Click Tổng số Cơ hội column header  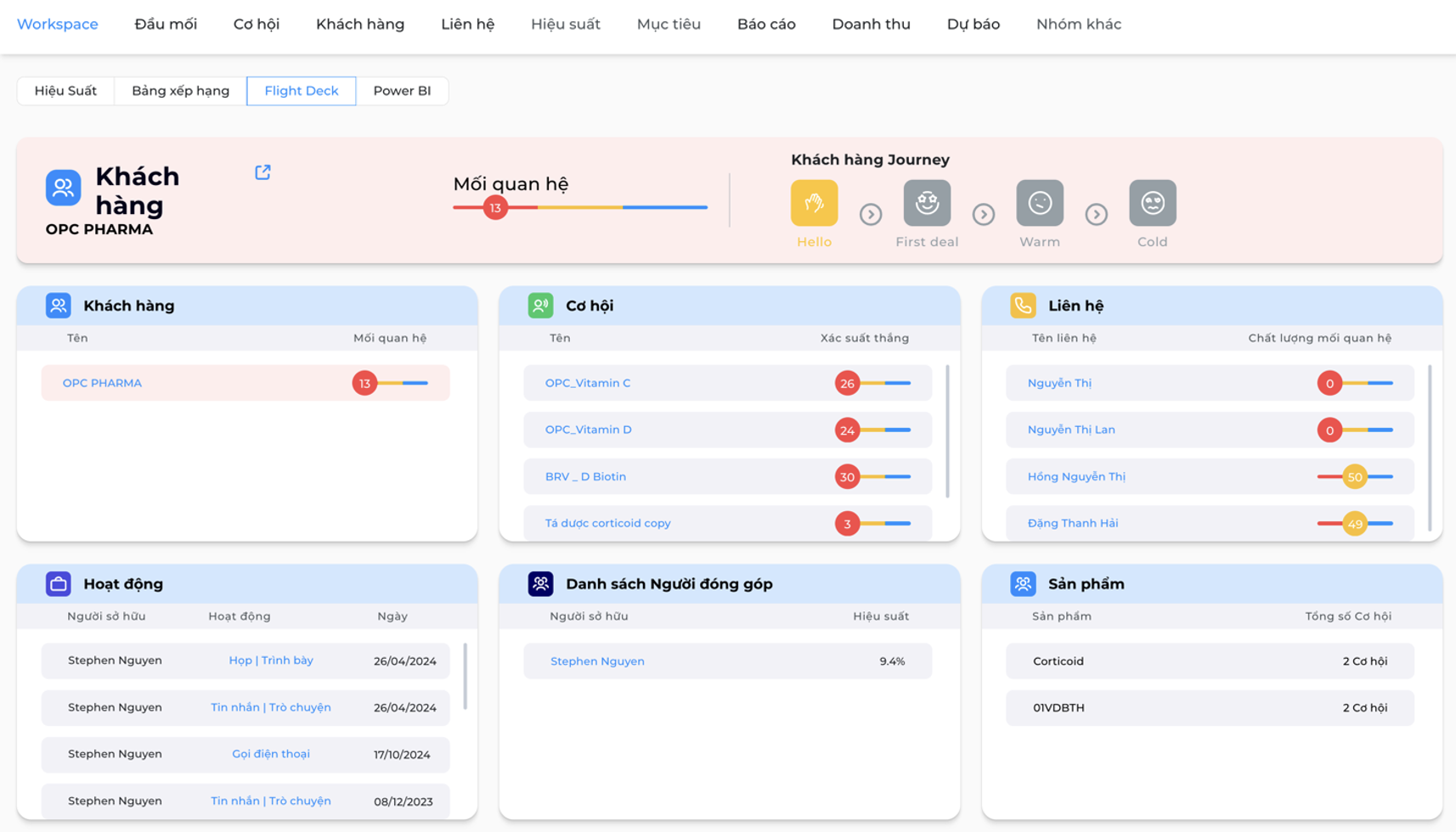pyautogui.click(x=1348, y=616)
